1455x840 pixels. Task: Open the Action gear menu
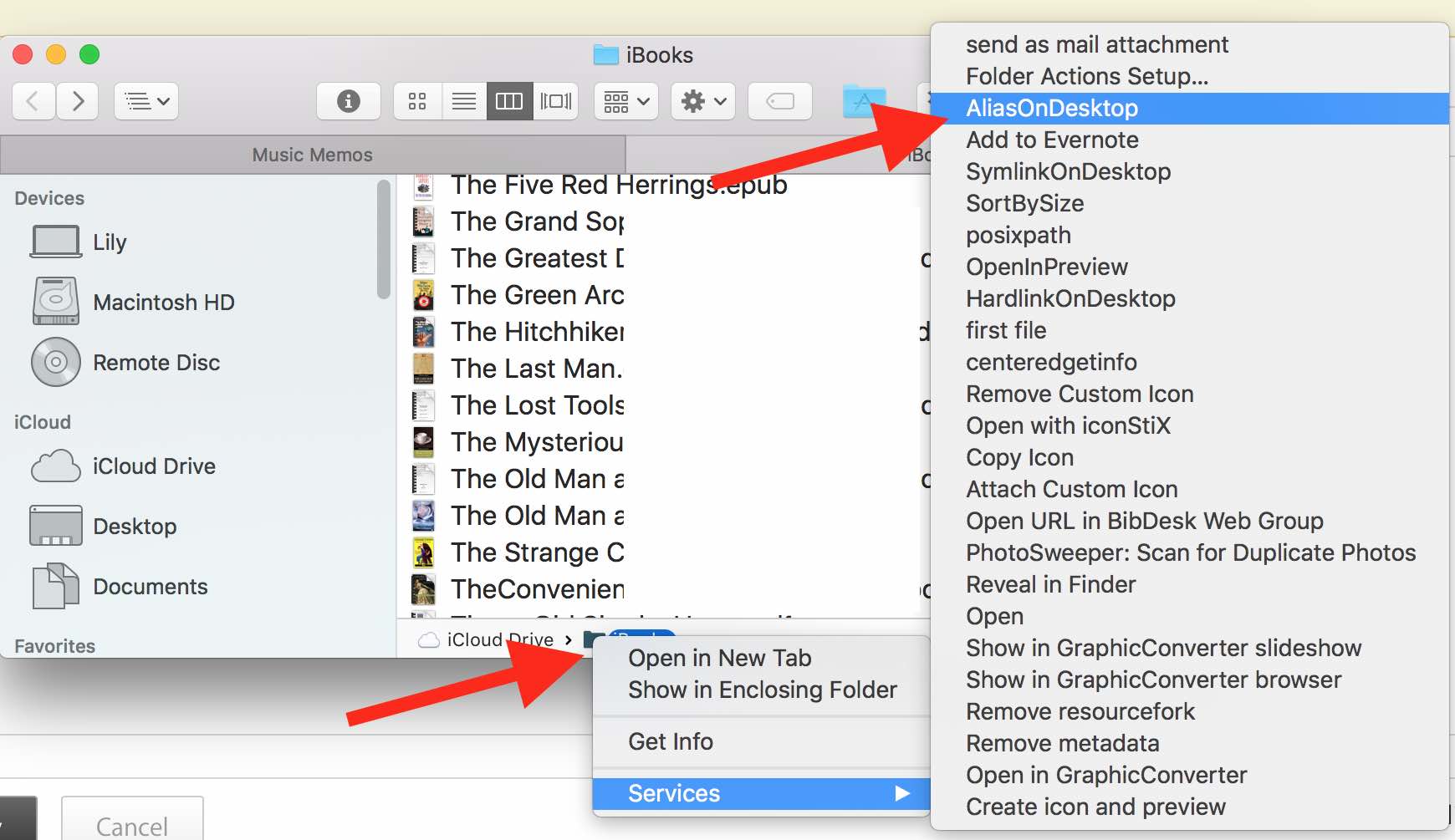(703, 102)
